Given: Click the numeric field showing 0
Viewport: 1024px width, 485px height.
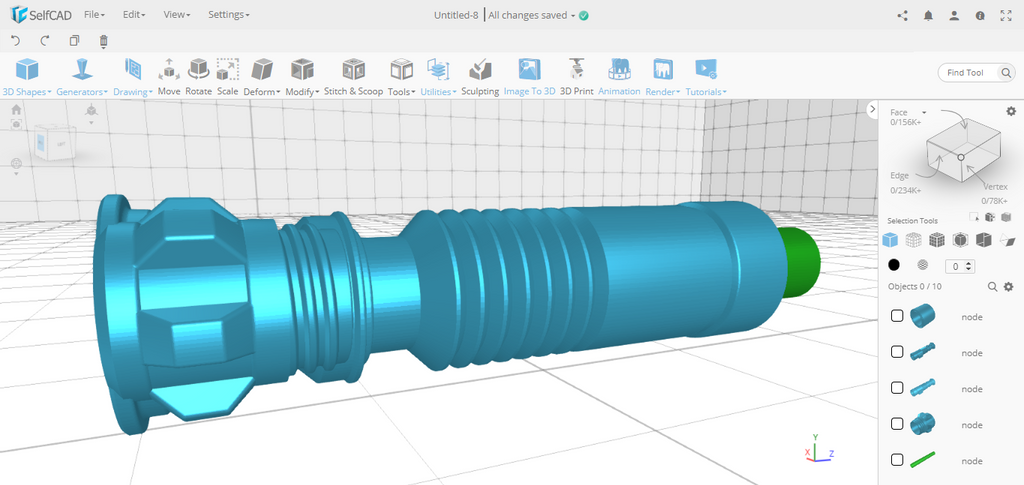Looking at the screenshot, I should coord(960,266).
